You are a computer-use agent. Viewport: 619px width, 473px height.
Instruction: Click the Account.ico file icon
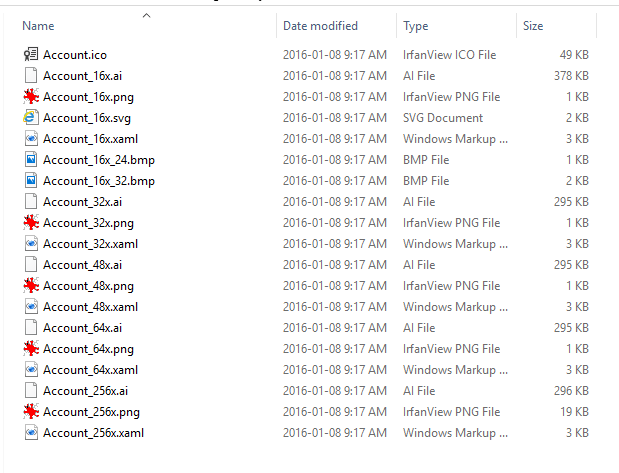(x=31, y=54)
